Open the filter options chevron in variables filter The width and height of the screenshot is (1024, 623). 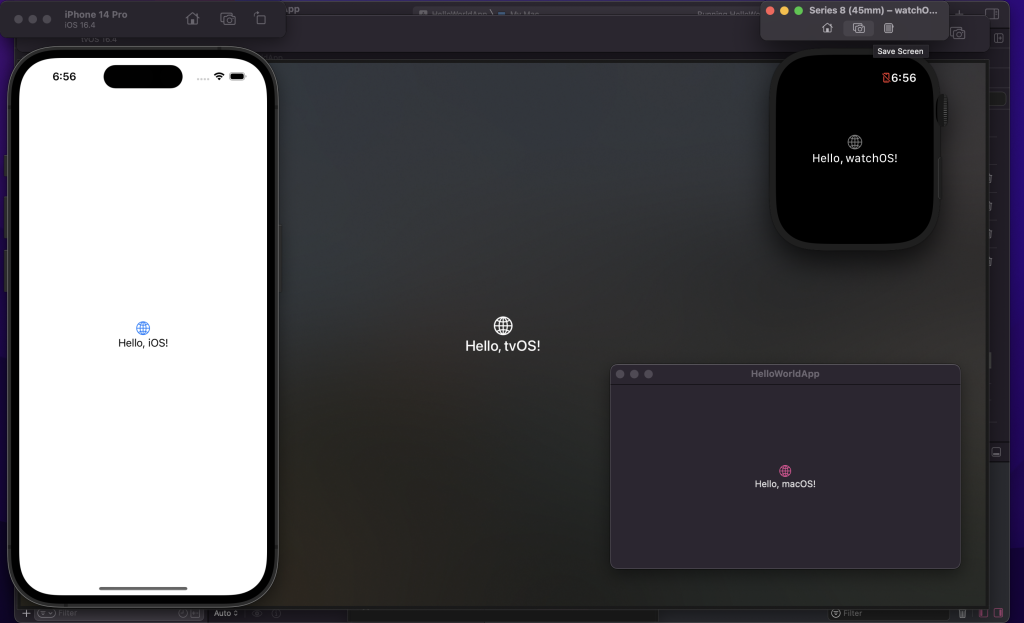tap(52, 613)
